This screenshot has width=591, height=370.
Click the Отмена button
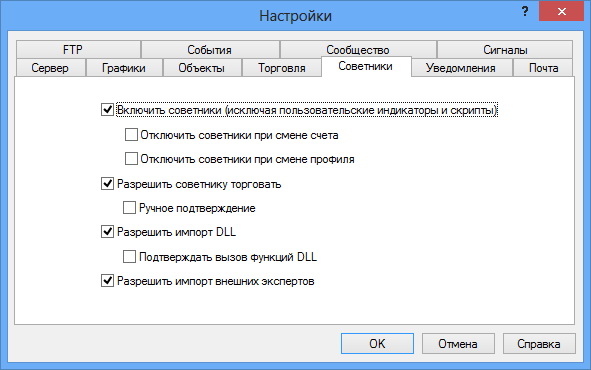tap(458, 343)
